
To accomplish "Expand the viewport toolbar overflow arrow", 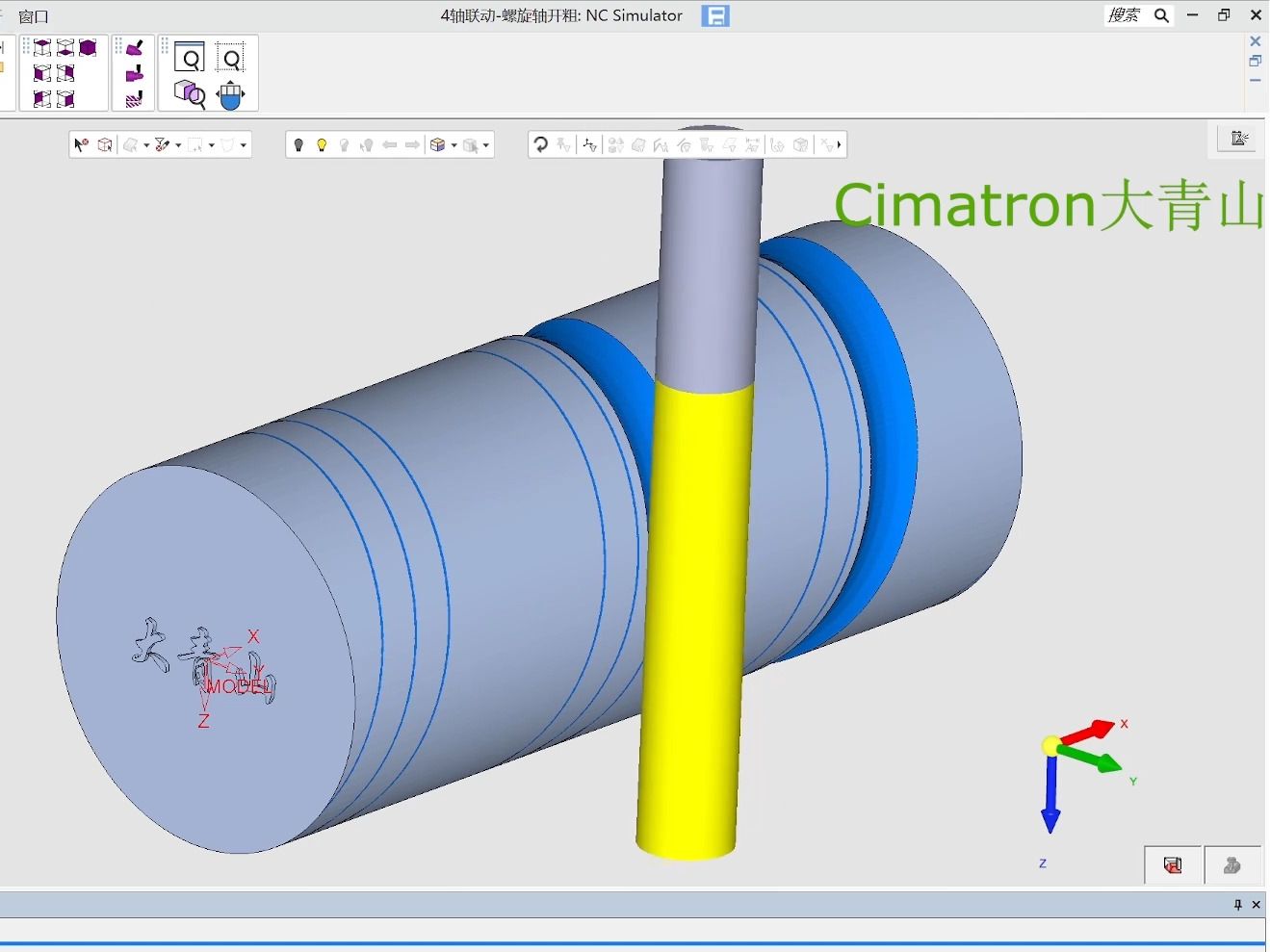I will (x=840, y=144).
